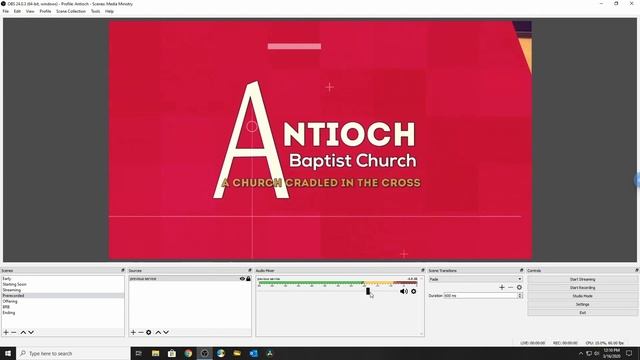Screen dimensions: 640x360
Task: Click Exit button in Controls
Action: click(582, 313)
